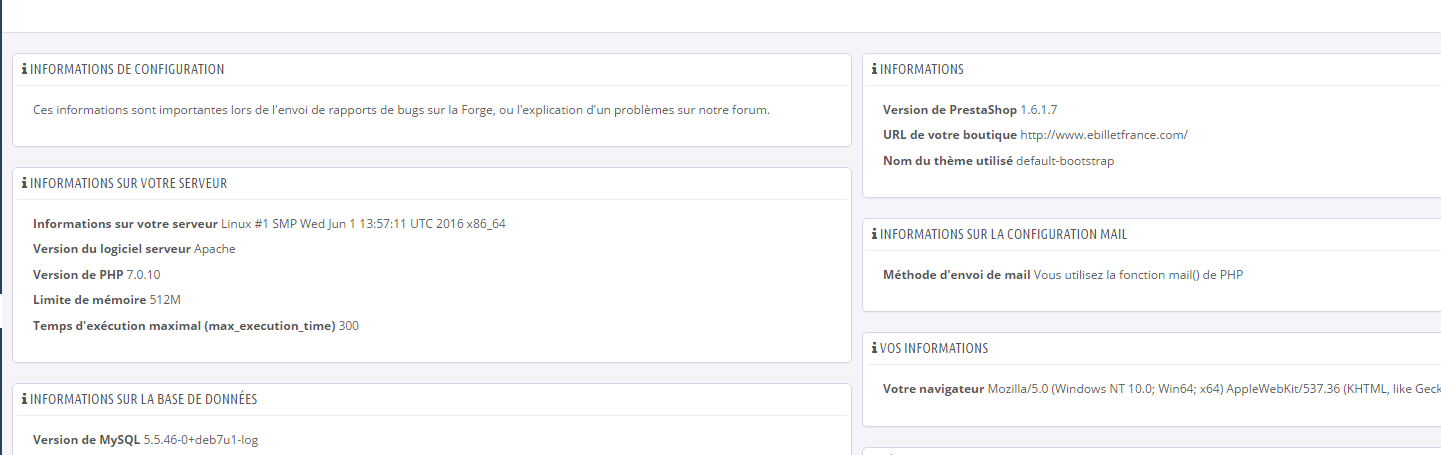Click the URL de votre boutique label
Image resolution: width=1441 pixels, height=455 pixels.
[950, 135]
